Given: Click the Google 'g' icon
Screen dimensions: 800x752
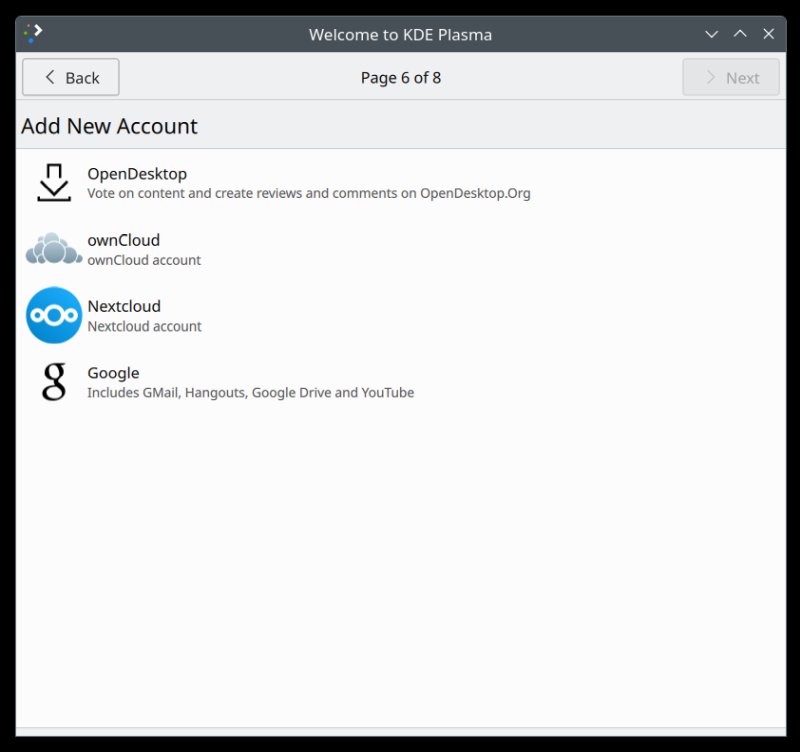Looking at the screenshot, I should click(53, 382).
